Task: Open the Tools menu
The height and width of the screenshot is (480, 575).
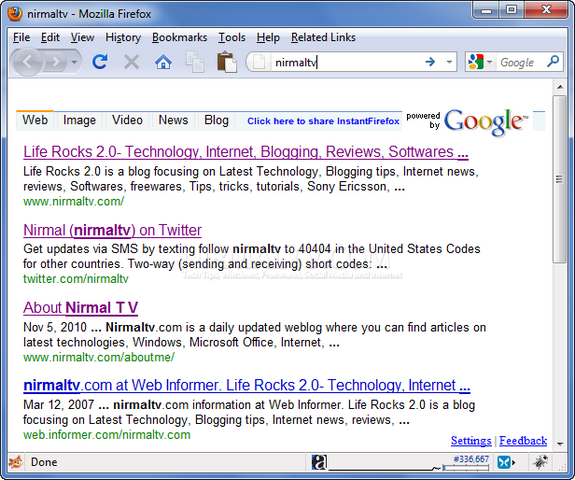Action: 232,37
